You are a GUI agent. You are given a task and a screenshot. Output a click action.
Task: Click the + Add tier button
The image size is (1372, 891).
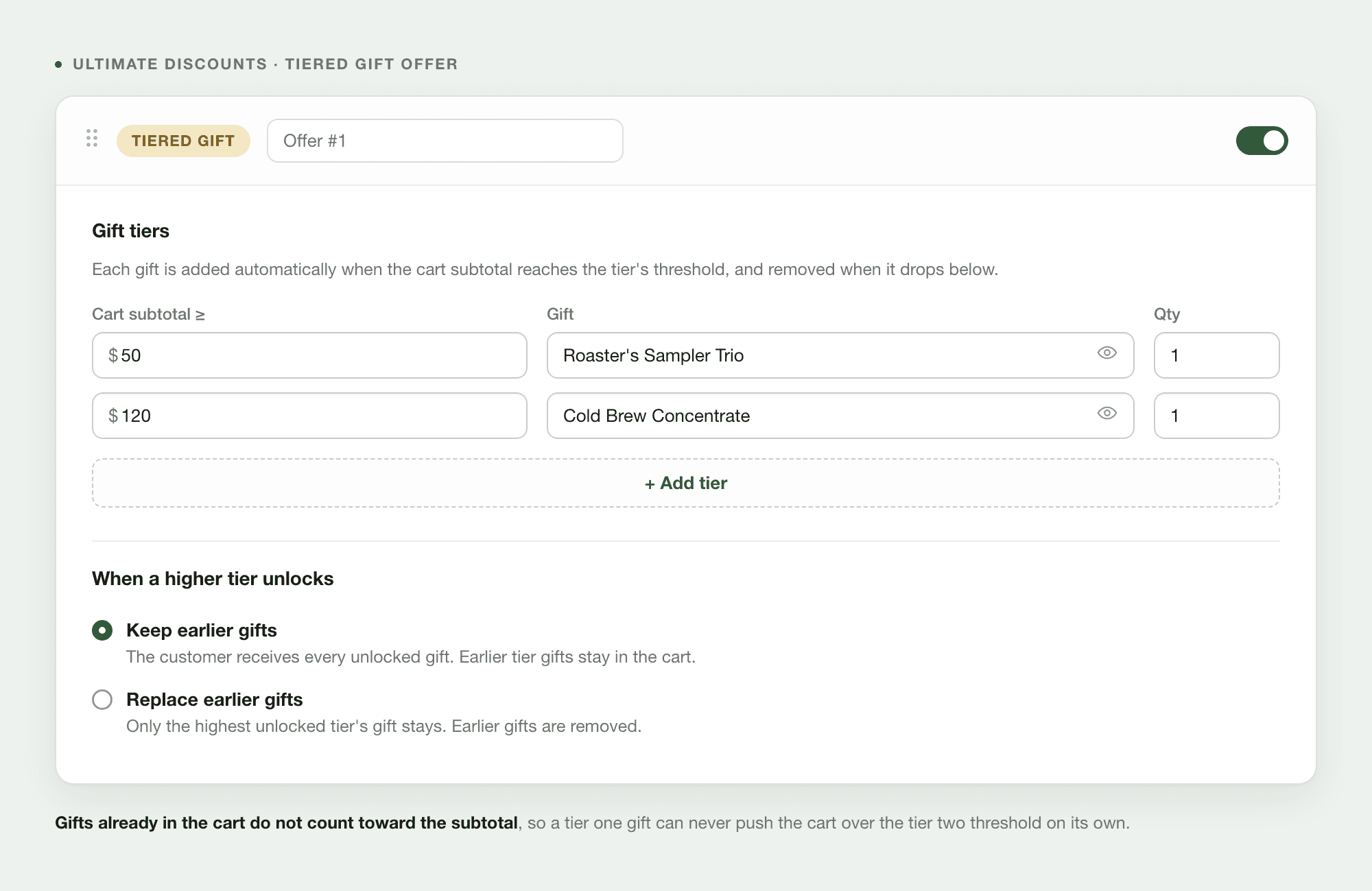(x=686, y=483)
